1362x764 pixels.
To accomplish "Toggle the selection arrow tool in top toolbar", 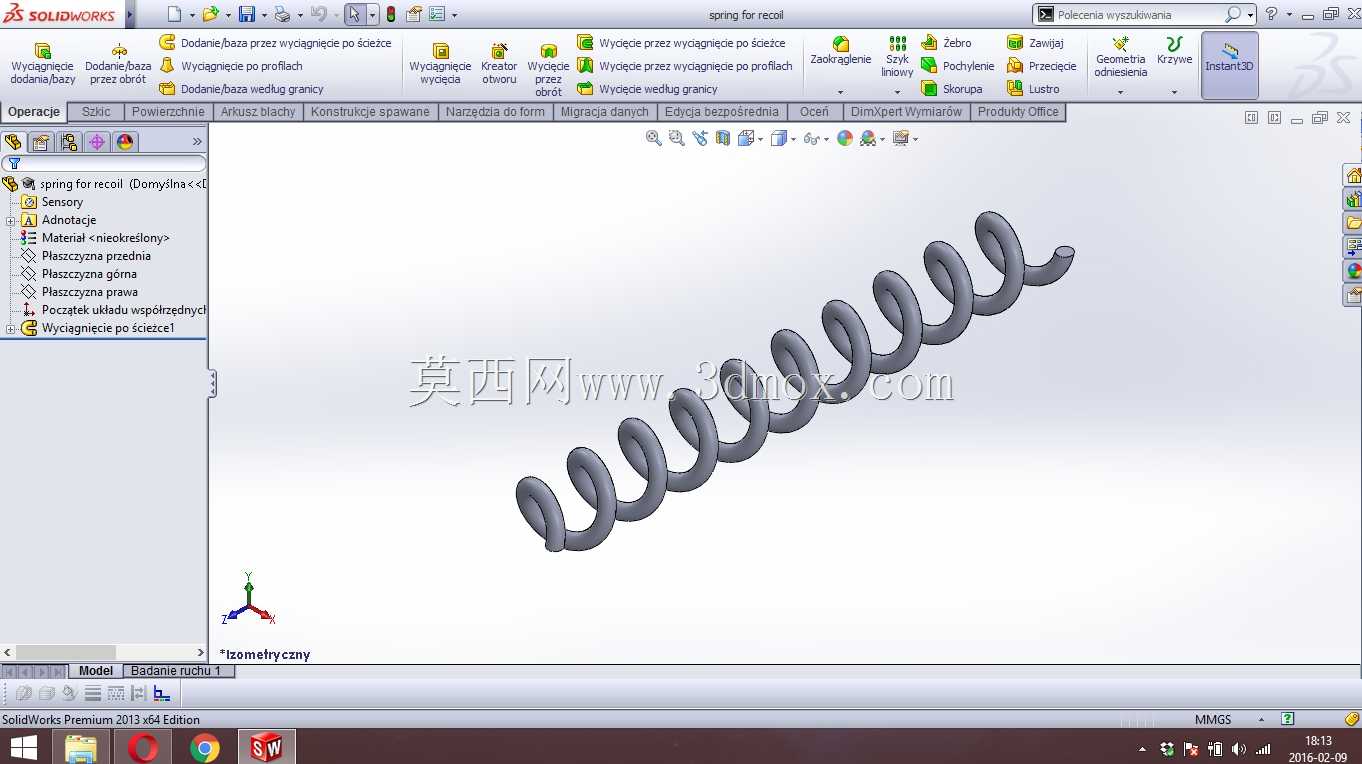I will [x=354, y=14].
